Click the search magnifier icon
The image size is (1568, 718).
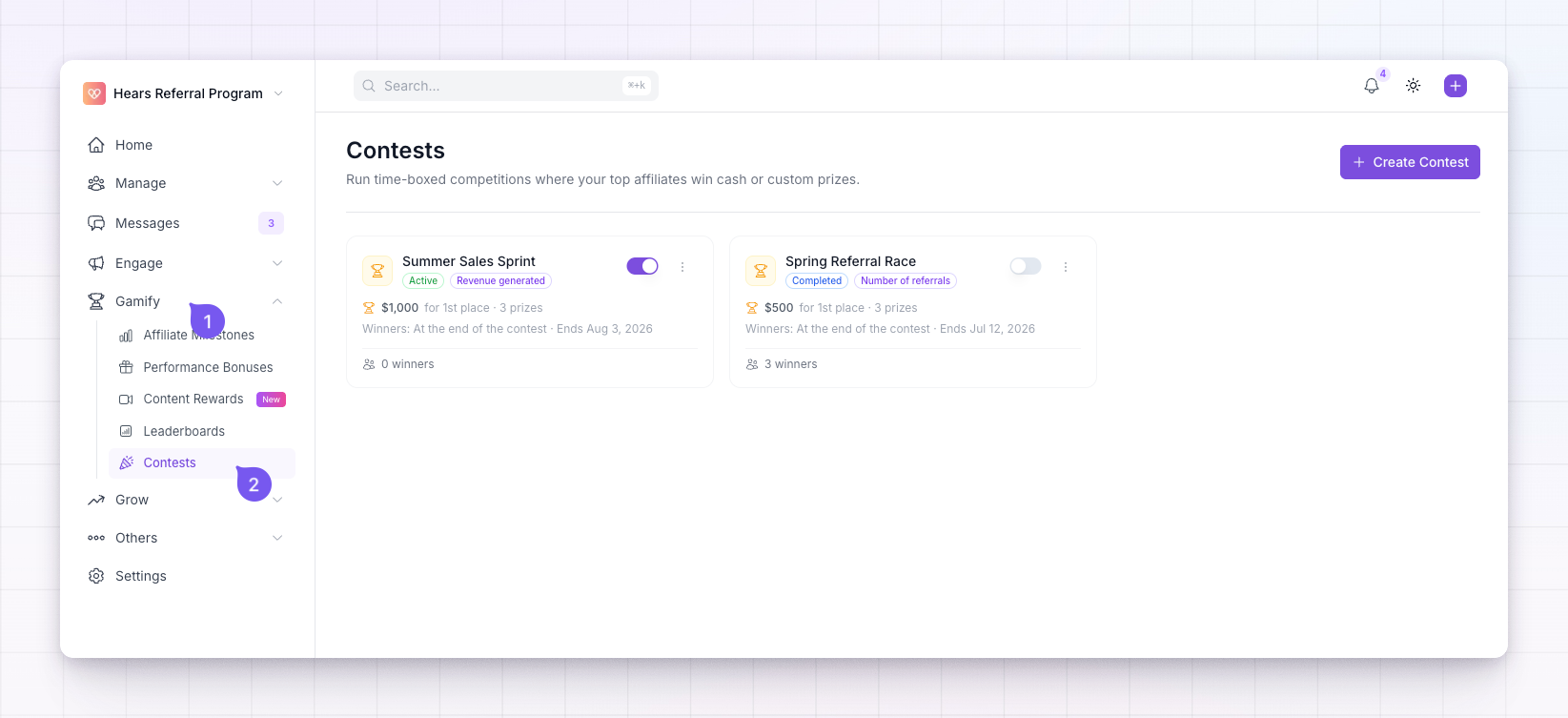pos(369,86)
